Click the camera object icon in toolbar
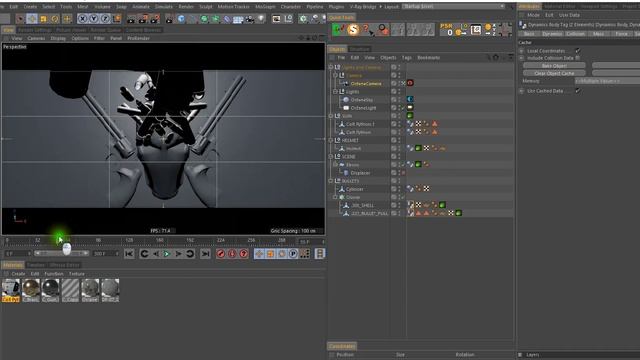The image size is (640, 360). pos(250,19)
